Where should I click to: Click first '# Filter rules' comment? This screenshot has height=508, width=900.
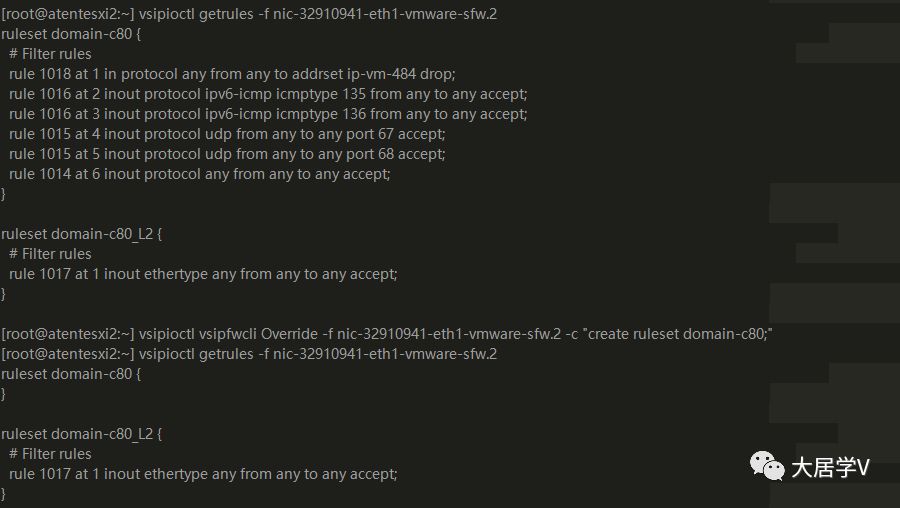click(x=51, y=54)
